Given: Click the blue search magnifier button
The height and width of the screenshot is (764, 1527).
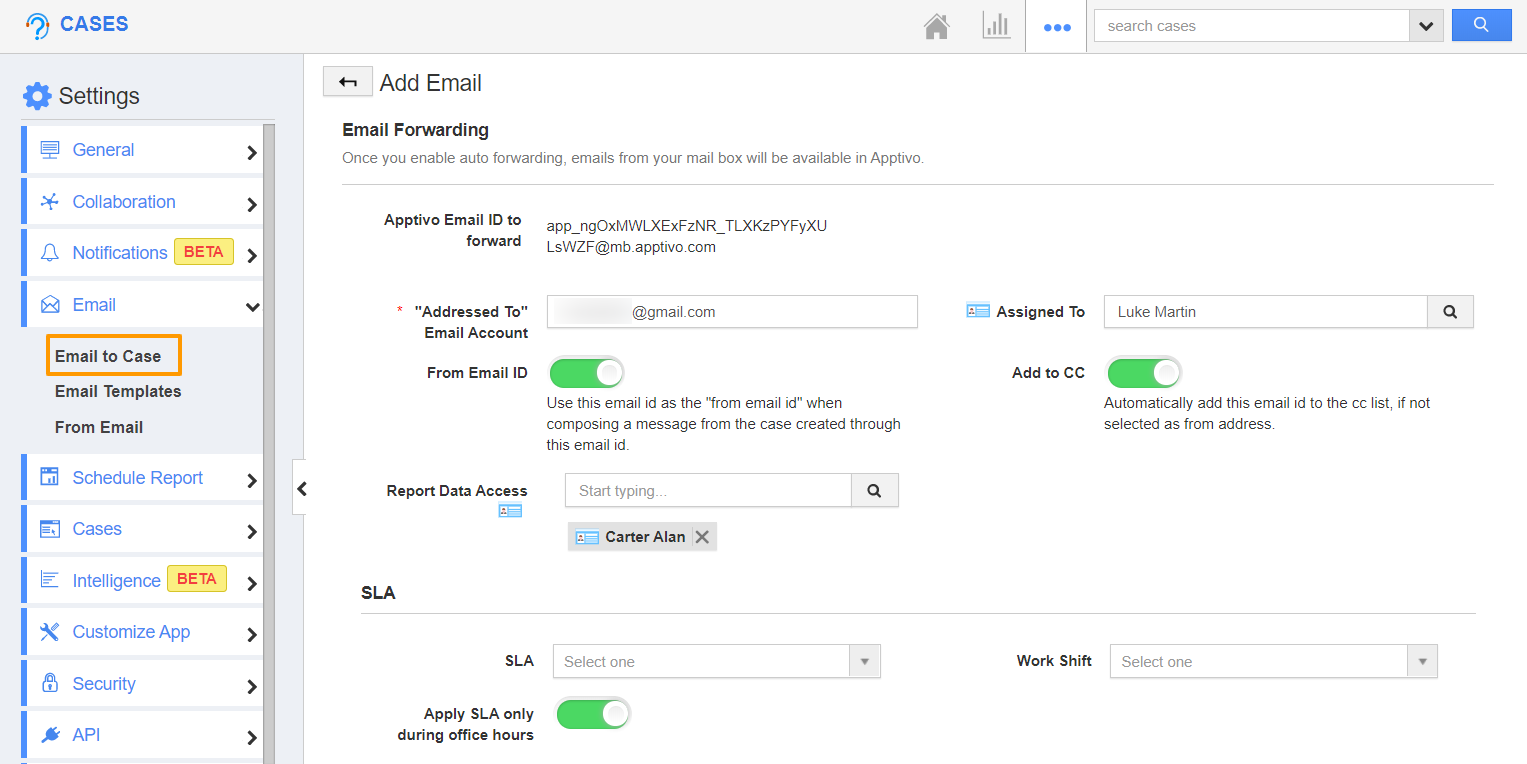Looking at the screenshot, I should pyautogui.click(x=1481, y=26).
